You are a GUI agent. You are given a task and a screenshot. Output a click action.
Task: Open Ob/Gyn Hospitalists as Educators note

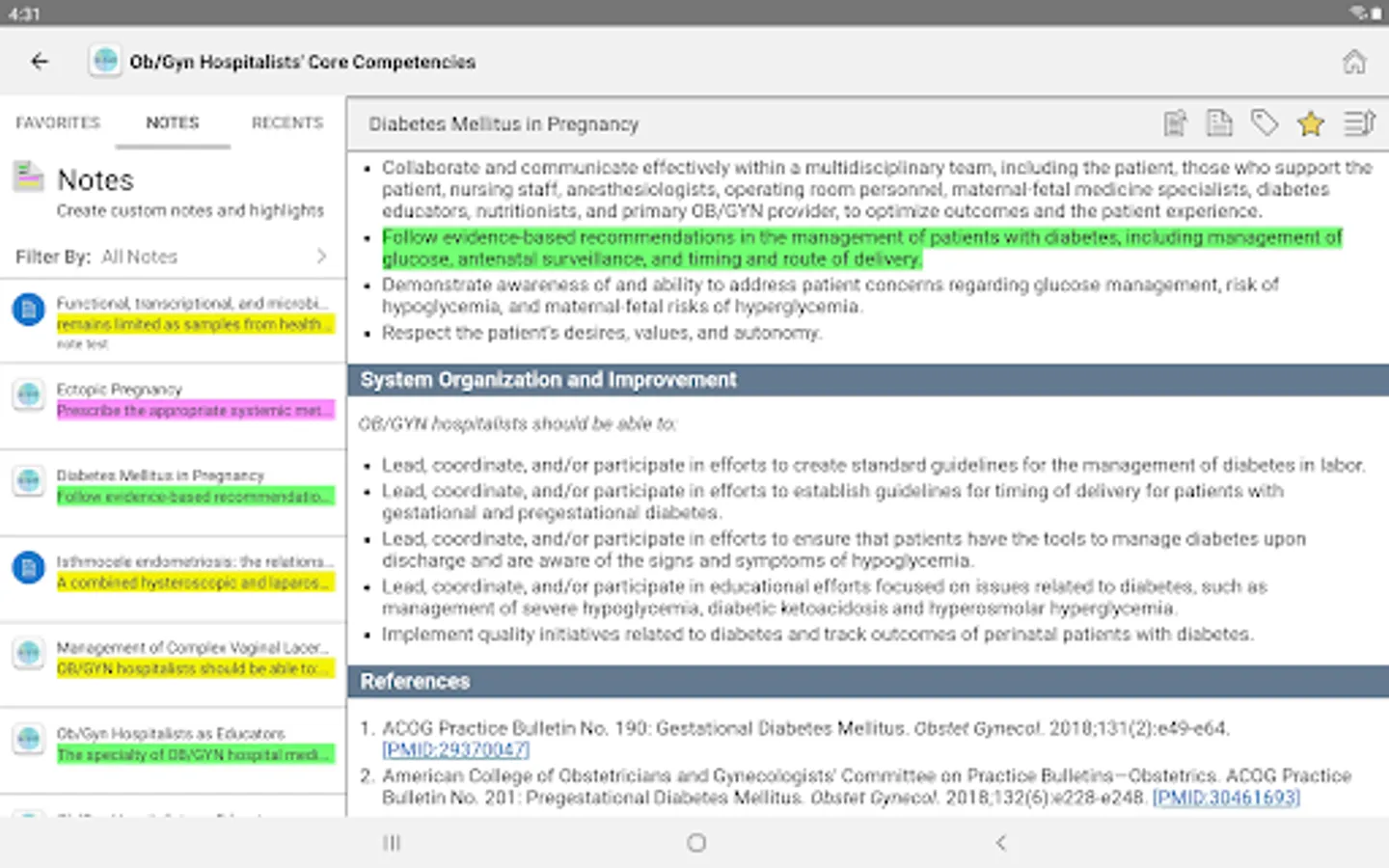173,750
